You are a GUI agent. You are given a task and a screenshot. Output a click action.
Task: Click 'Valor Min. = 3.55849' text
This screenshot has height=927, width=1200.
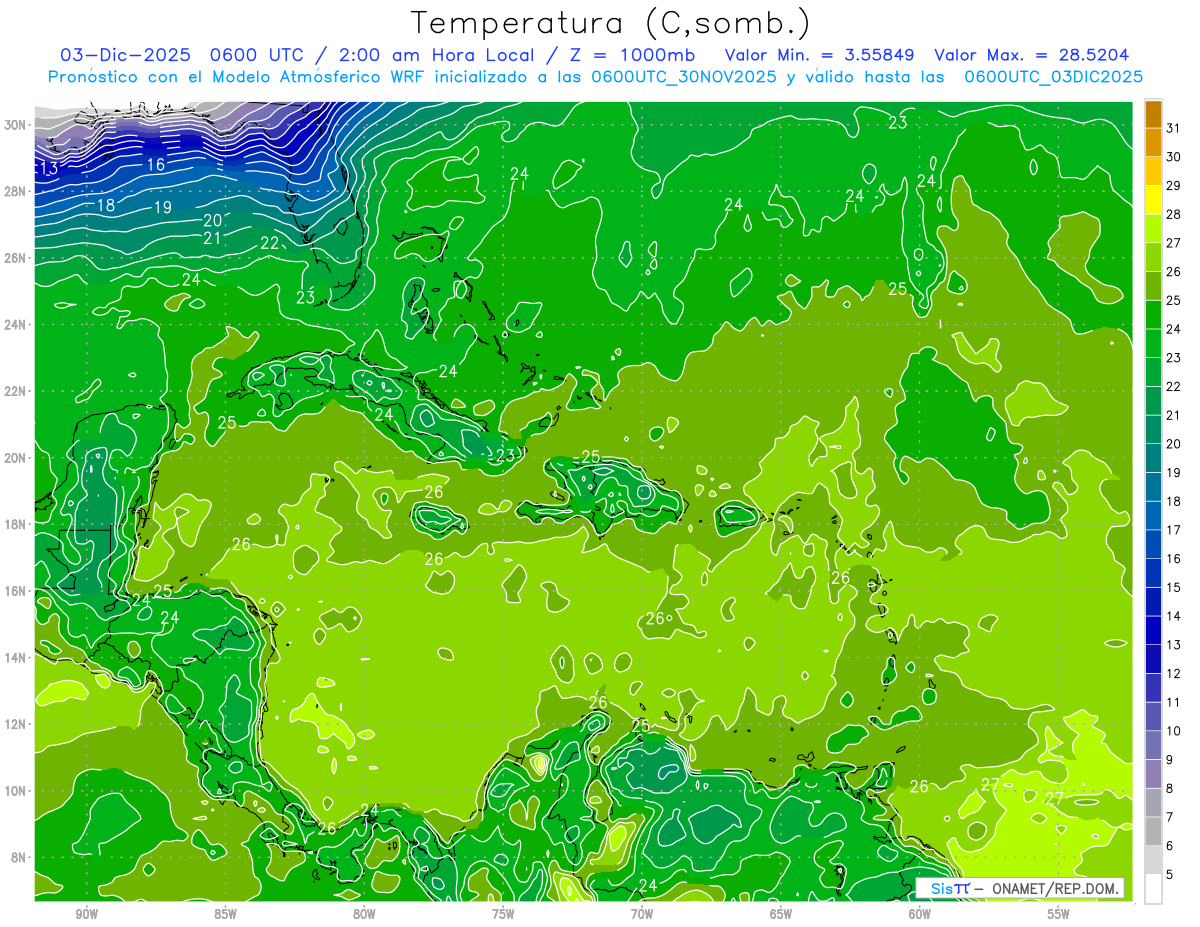point(821,55)
